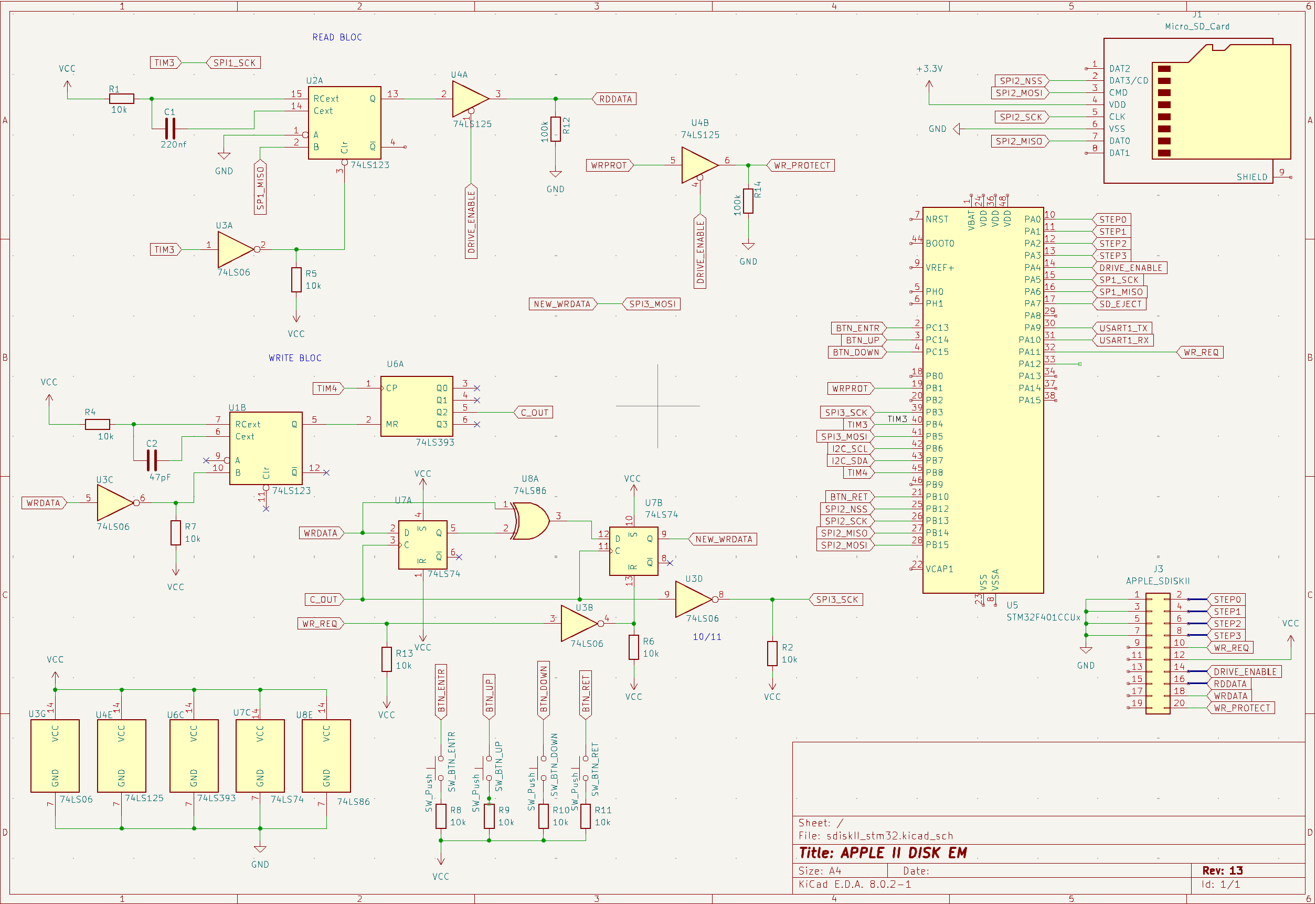Select the Rev: 13 field
This screenshot has width=1316, height=904.
pyautogui.click(x=1223, y=870)
